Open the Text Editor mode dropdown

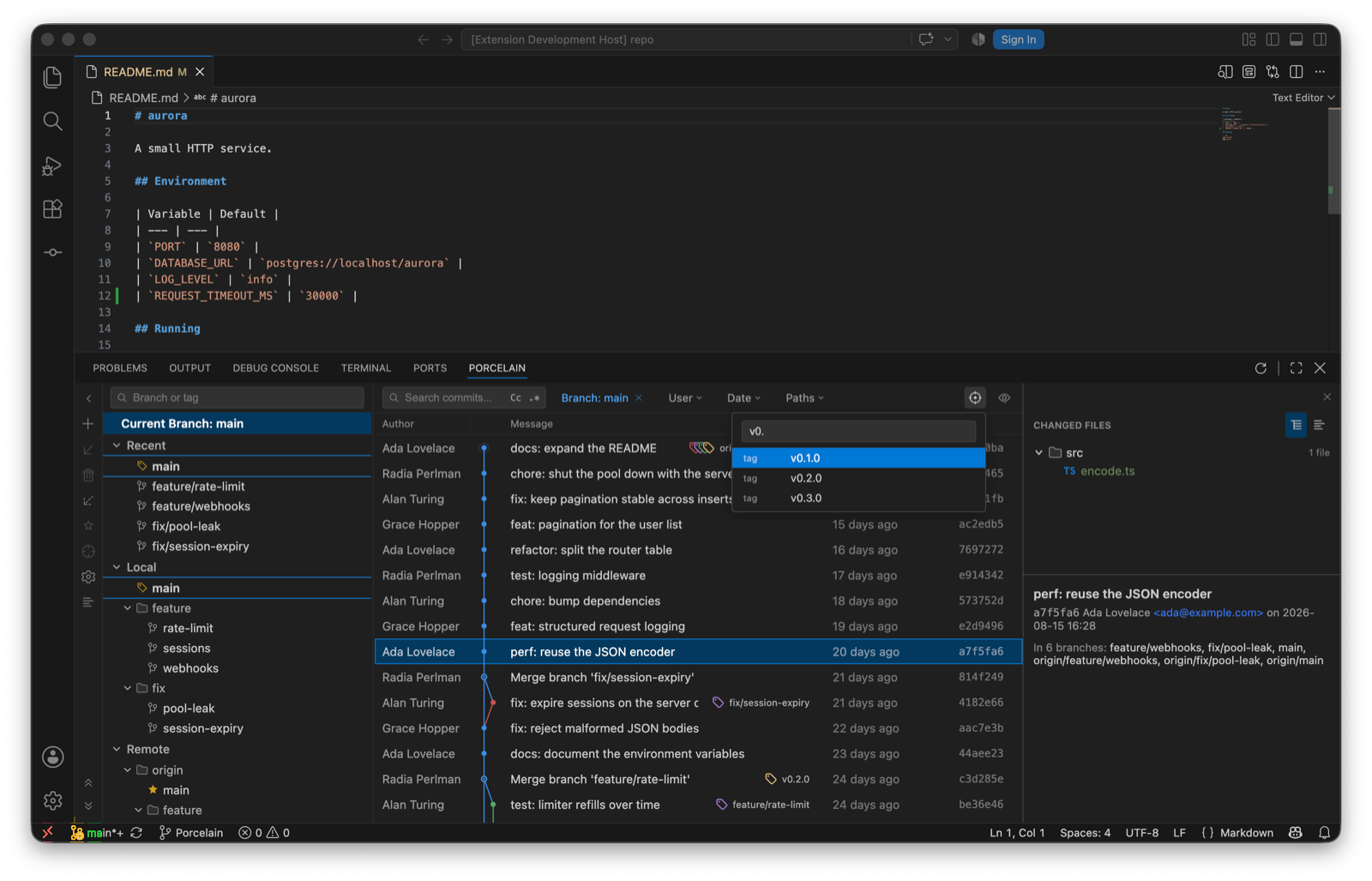[1303, 98]
